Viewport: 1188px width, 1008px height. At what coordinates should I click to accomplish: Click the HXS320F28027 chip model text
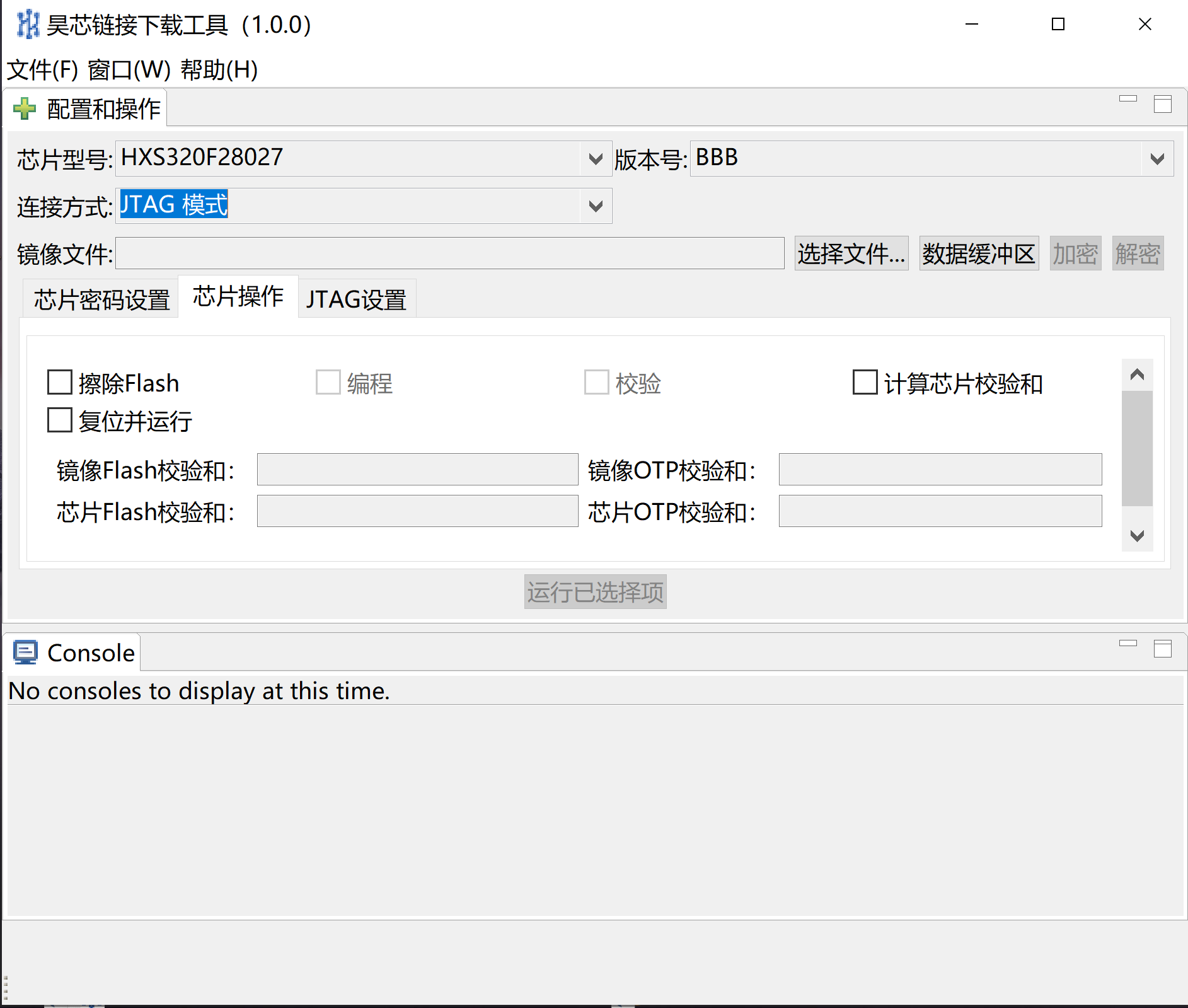point(202,157)
